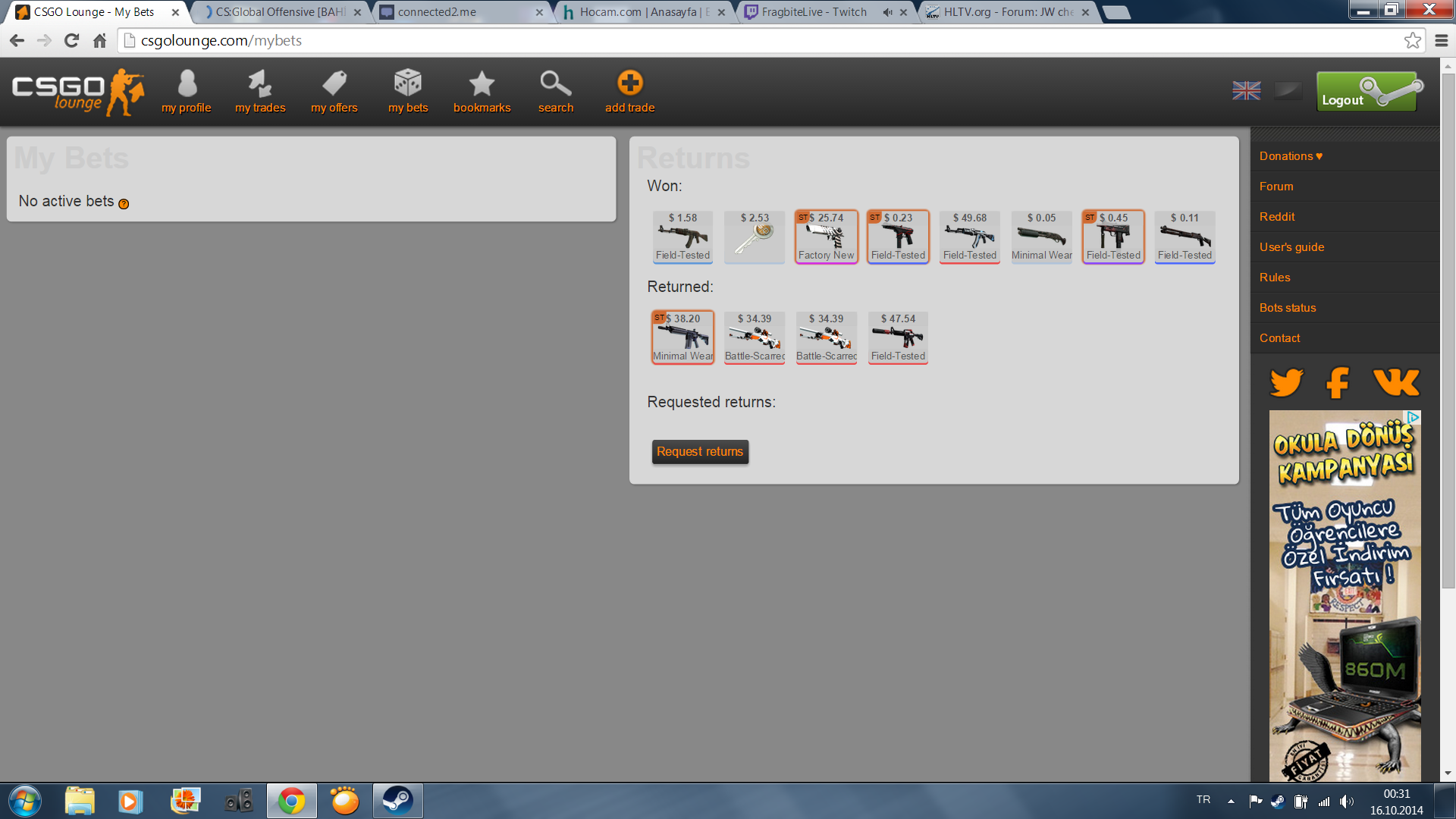Image resolution: width=1456 pixels, height=819 pixels.
Task: Switch language with the UK flag
Action: (x=1247, y=91)
